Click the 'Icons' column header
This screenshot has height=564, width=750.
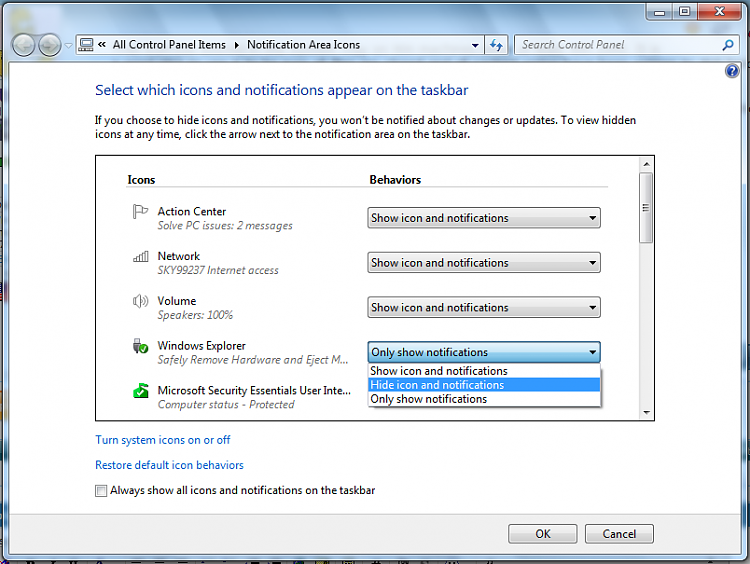pos(141,180)
